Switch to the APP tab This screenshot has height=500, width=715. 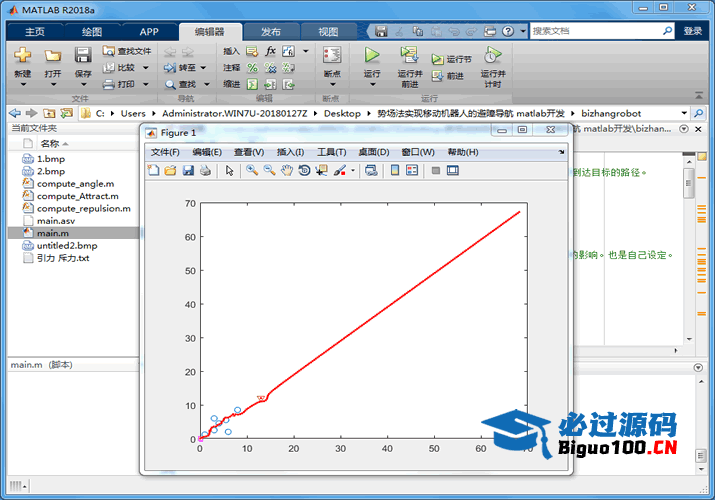[149, 32]
